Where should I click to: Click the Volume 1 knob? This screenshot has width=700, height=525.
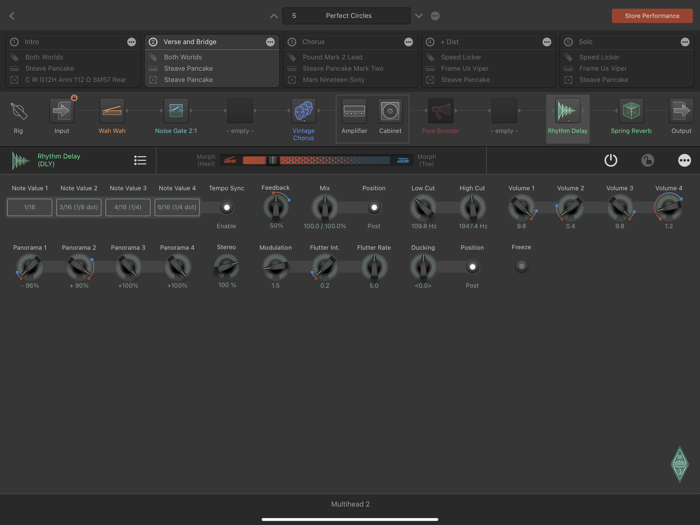521,207
